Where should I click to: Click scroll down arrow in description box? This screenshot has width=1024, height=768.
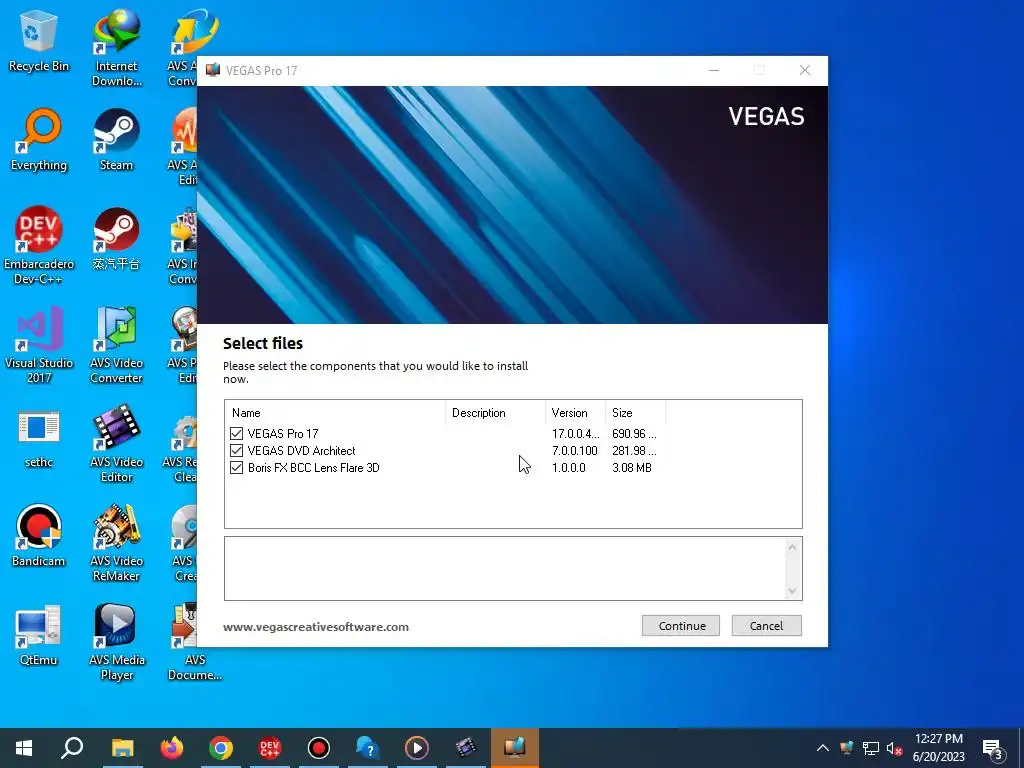pyautogui.click(x=792, y=591)
